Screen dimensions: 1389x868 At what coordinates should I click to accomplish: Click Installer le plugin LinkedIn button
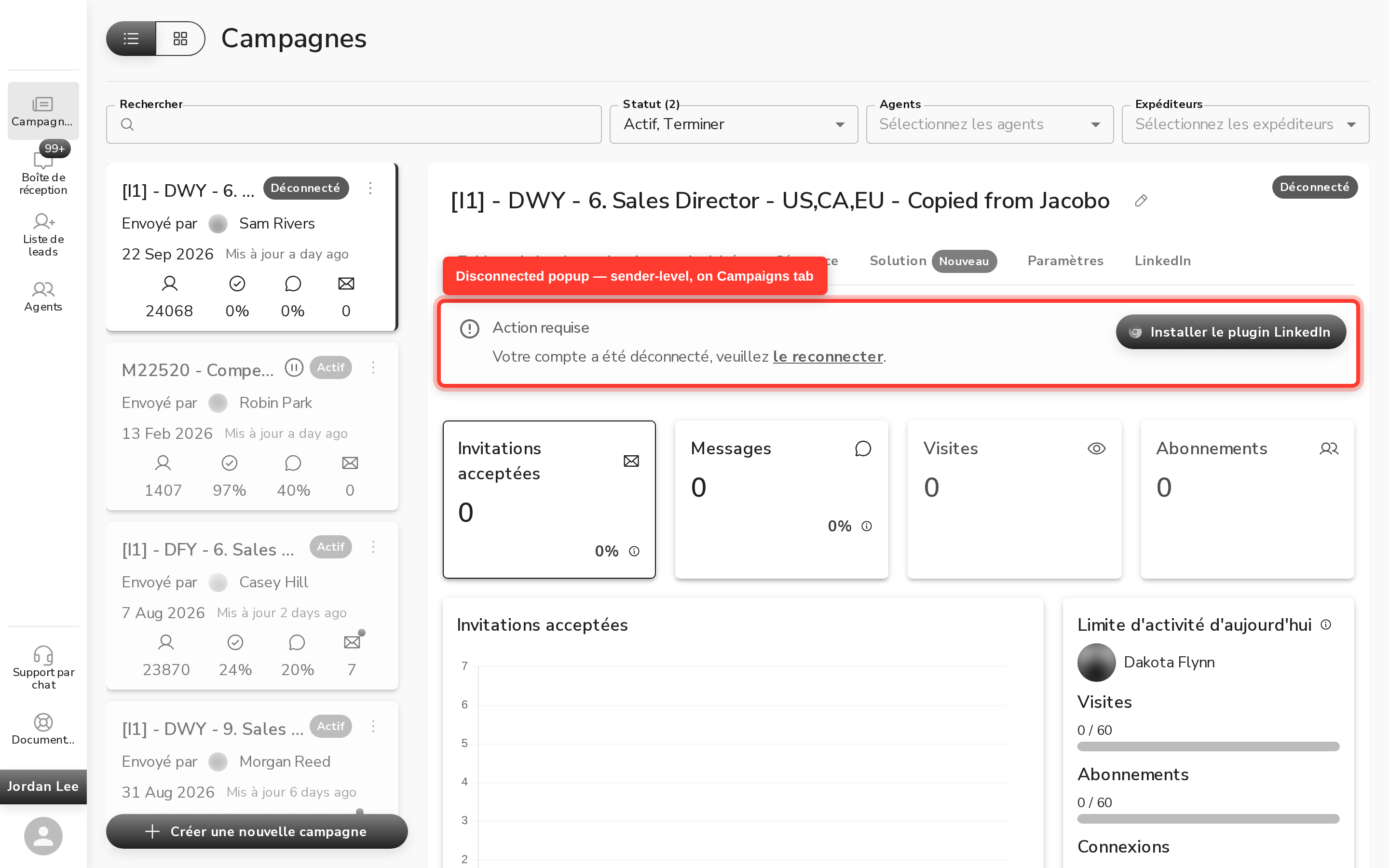(x=1231, y=332)
